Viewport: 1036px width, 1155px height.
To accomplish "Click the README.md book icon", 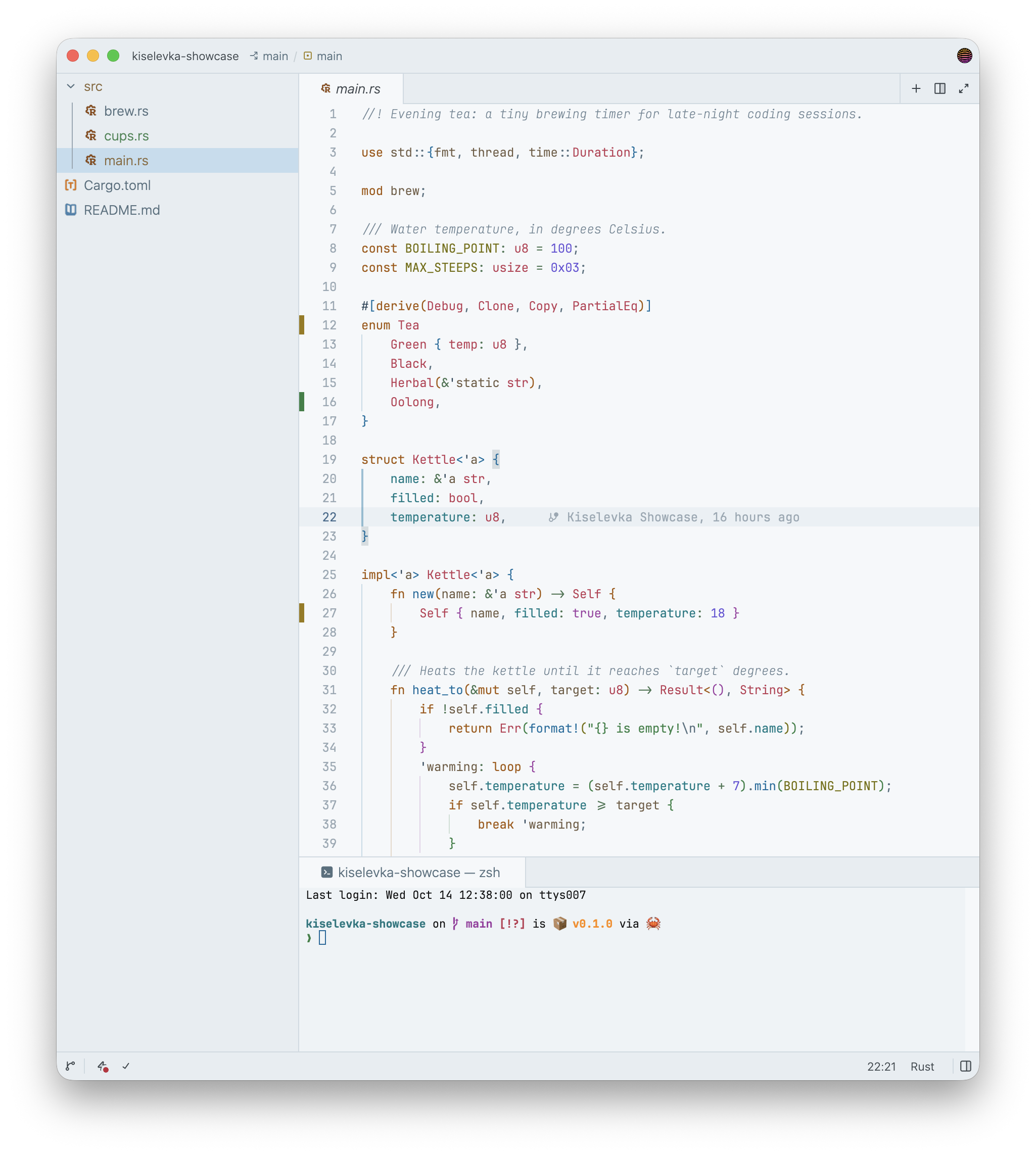I will click(x=71, y=210).
